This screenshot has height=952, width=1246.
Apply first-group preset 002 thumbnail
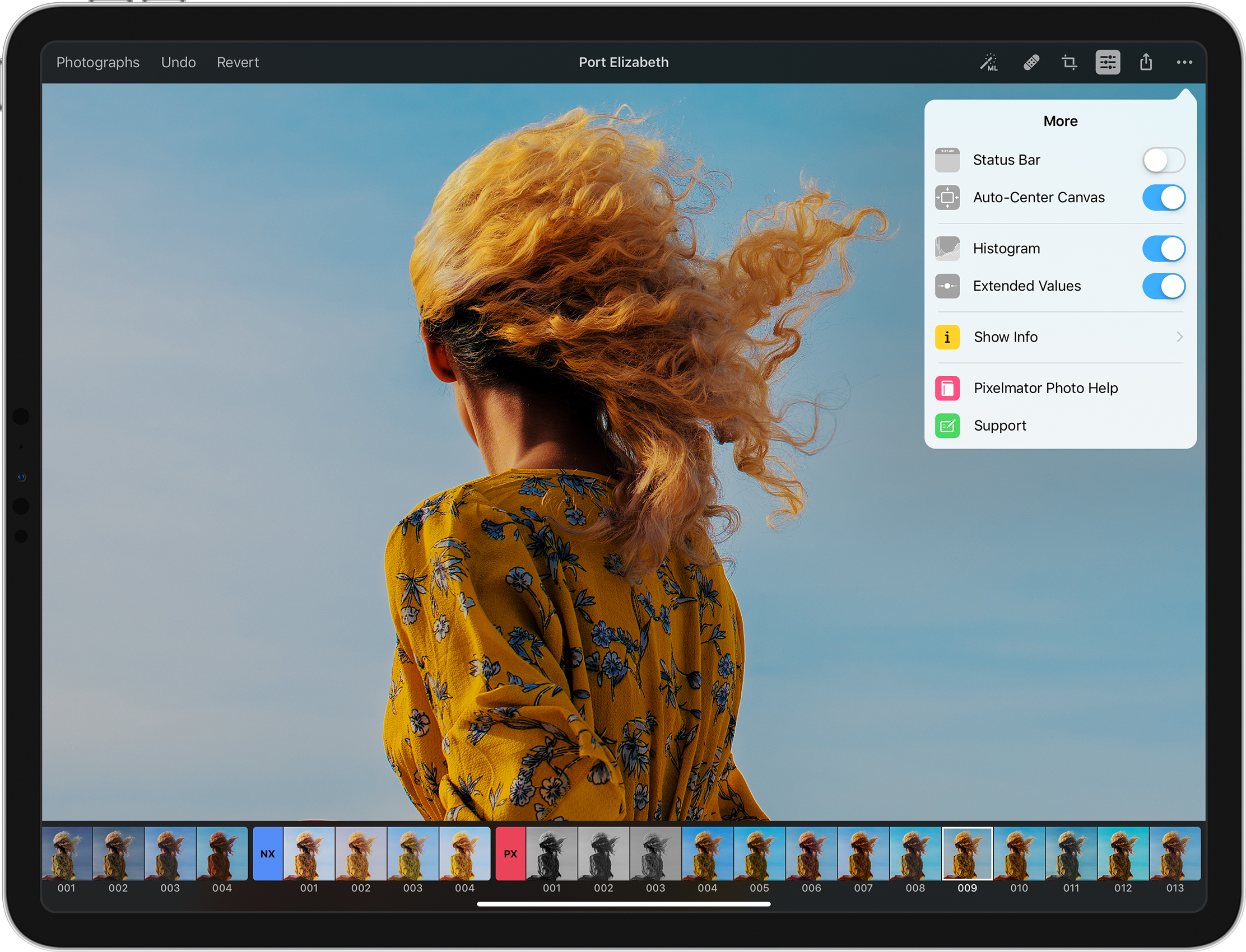[118, 853]
